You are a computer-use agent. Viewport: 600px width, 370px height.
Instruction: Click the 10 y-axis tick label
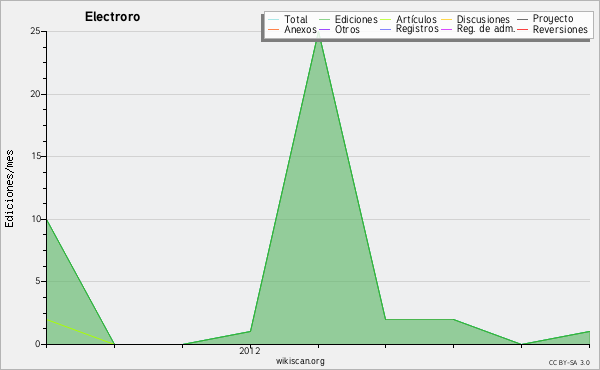click(x=36, y=219)
